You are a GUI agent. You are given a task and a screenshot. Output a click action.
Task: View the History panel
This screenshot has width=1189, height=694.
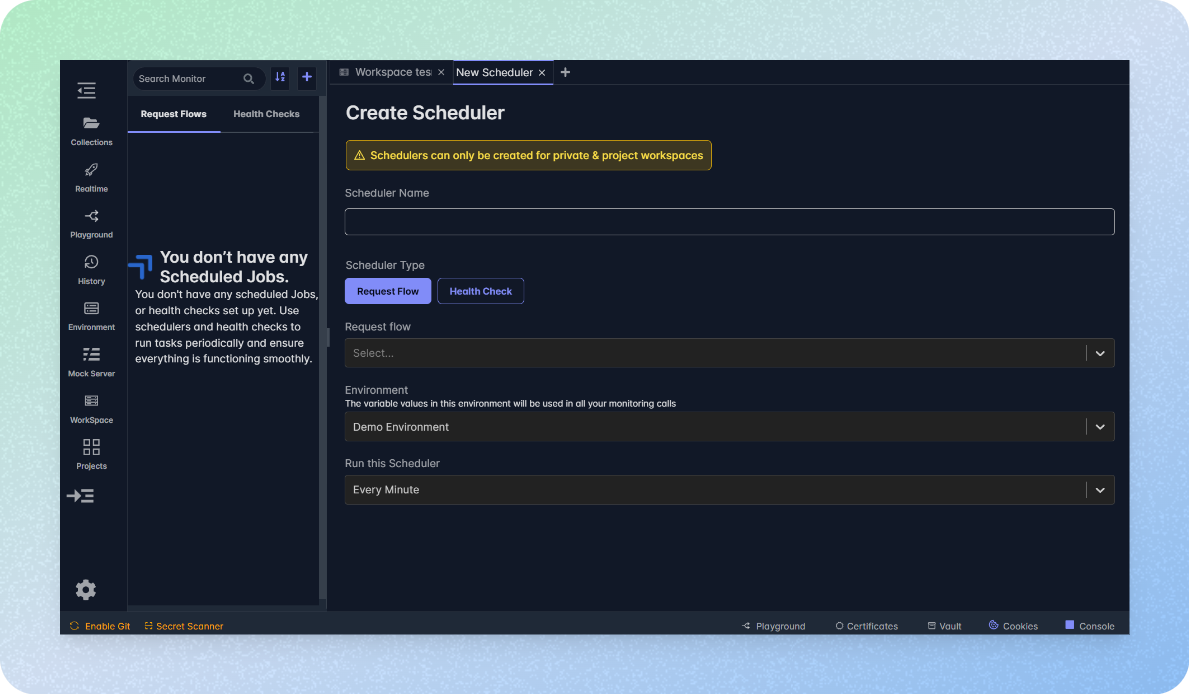(91, 270)
